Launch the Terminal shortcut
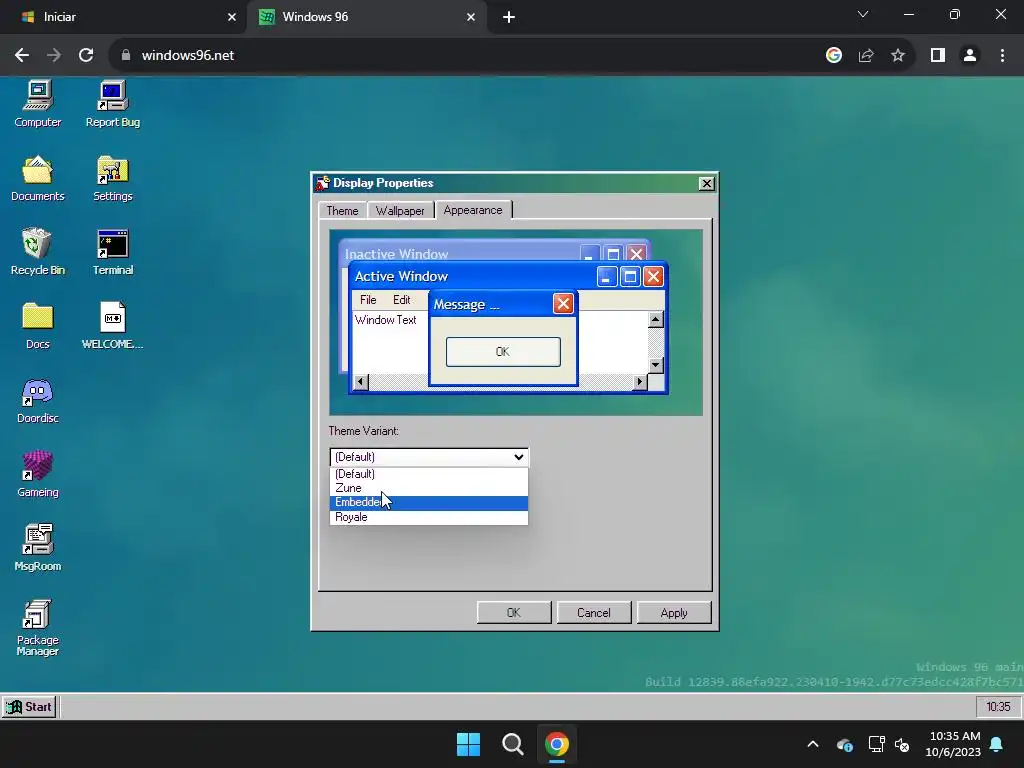1024x768 pixels. click(112, 251)
